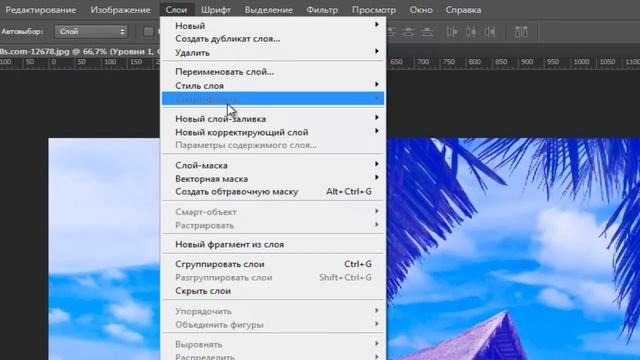Click distribute left edges icon
The image size is (640, 360).
coord(452,32)
